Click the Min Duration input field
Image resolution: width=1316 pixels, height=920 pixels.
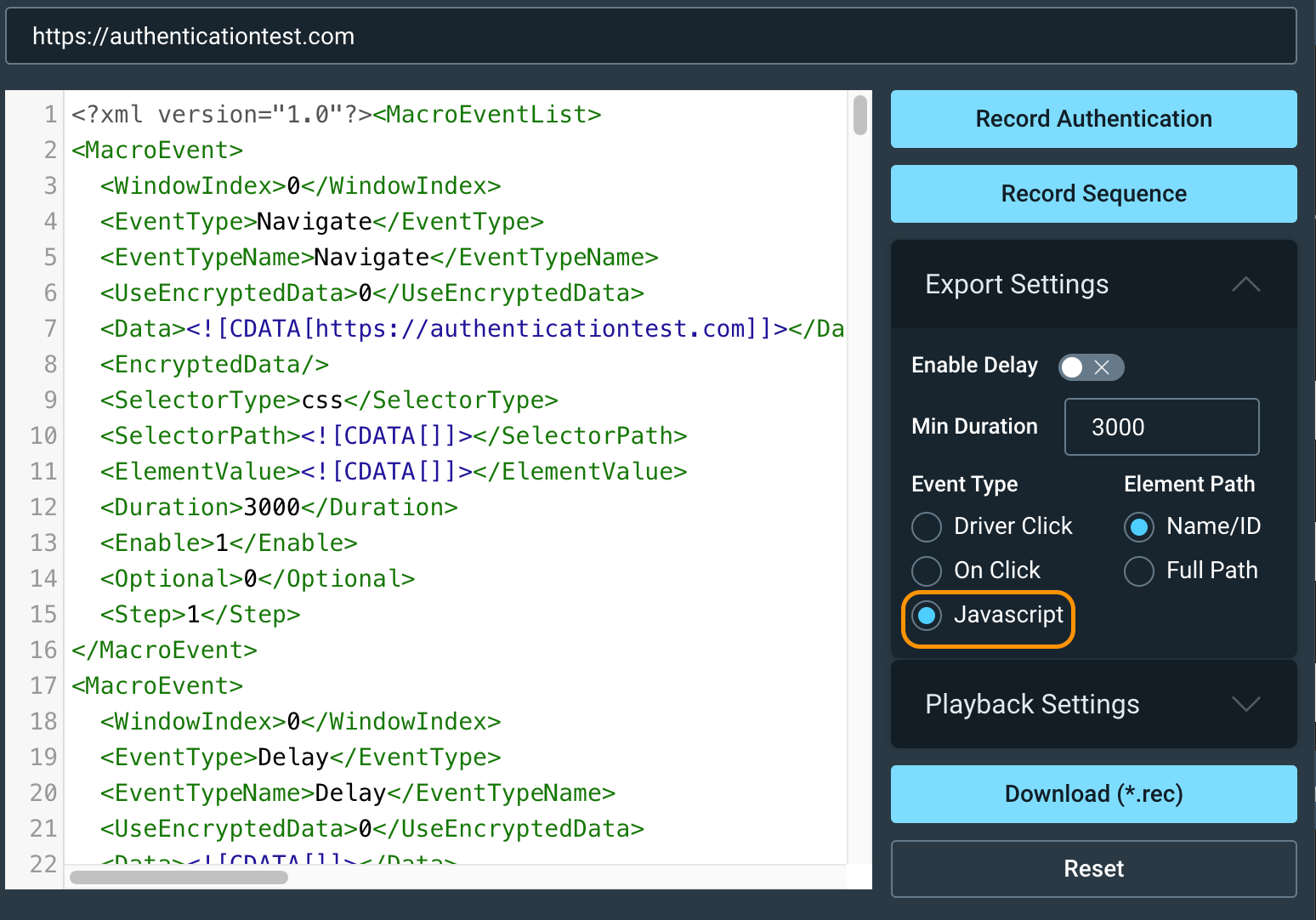[1161, 427]
